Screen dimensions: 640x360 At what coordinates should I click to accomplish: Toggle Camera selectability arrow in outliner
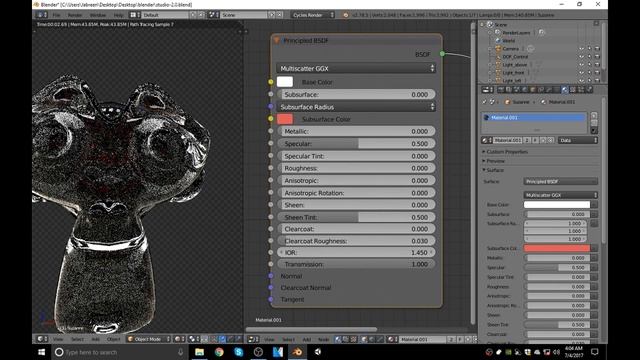[x=589, y=49]
